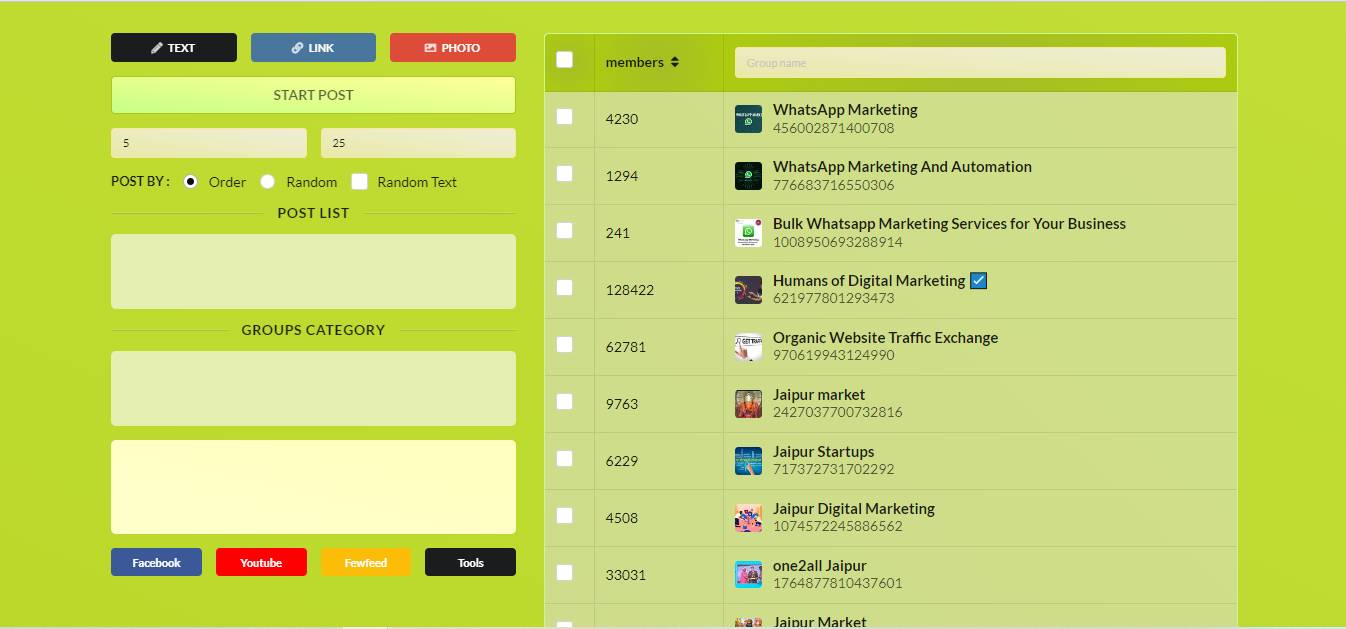Click the Organic Website Traffic Exchange name
Viewport: 1346px width, 629px height.
885,338
